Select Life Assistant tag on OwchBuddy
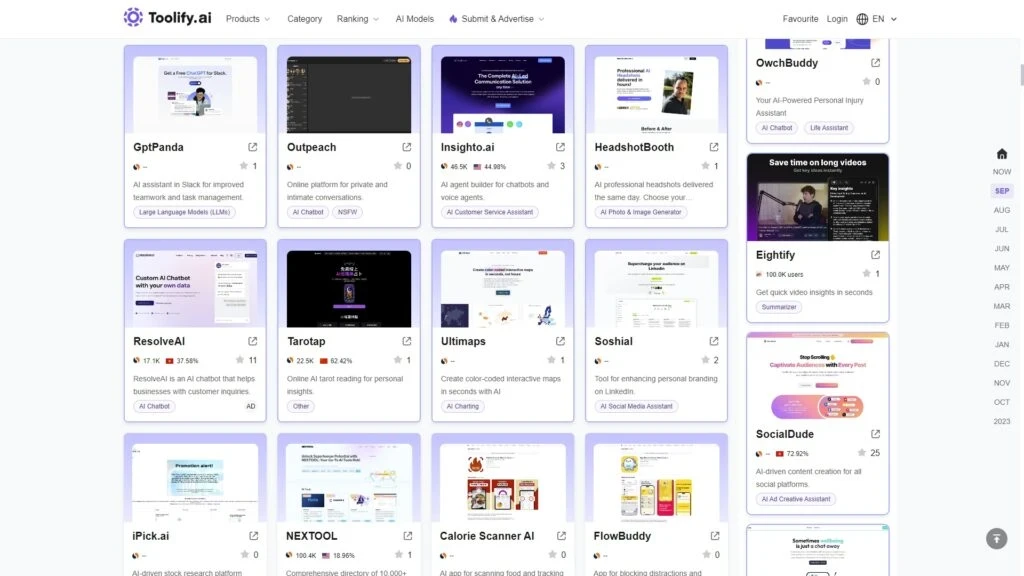1024x576 pixels. [x=829, y=128]
